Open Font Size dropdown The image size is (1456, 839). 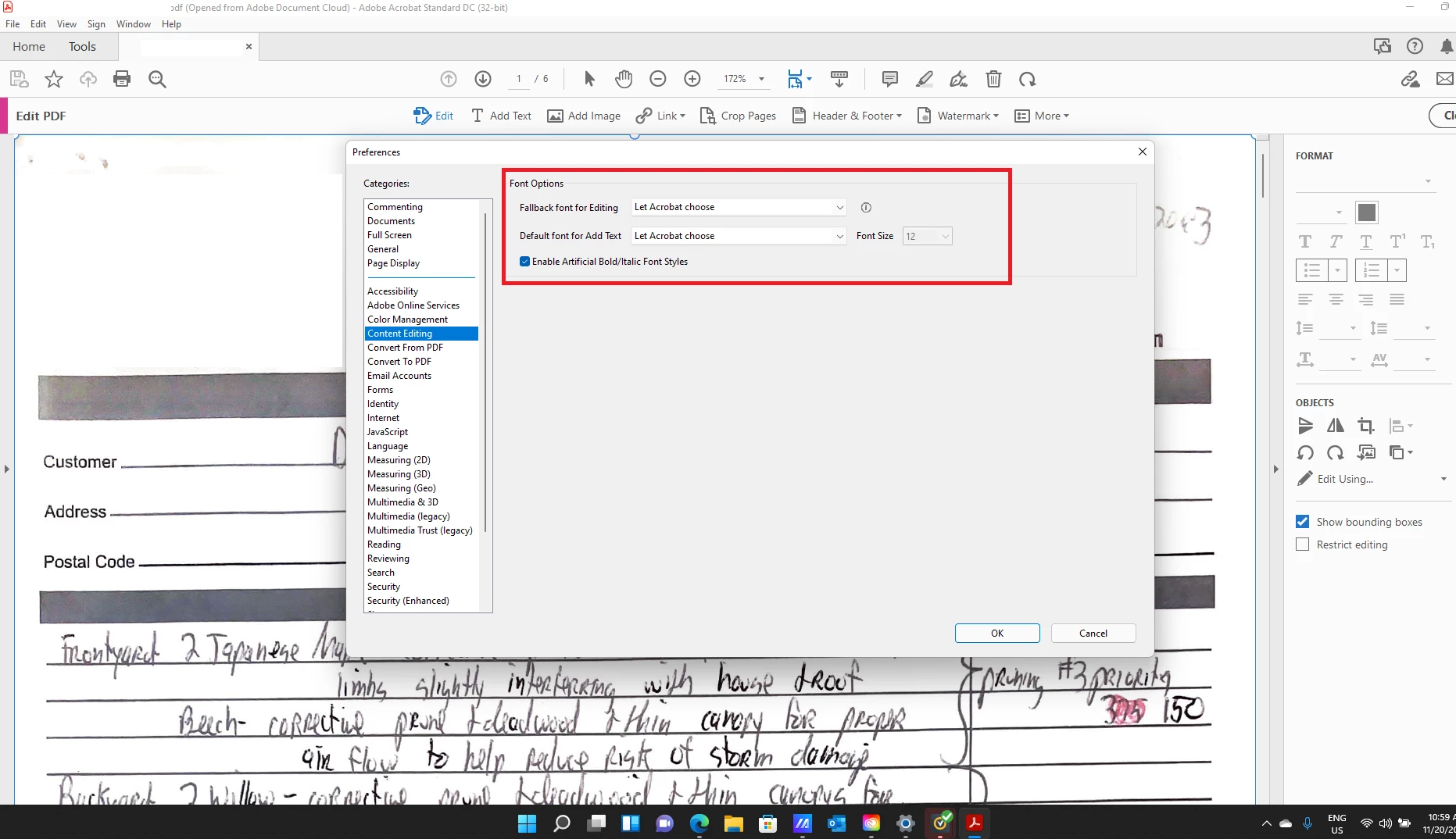[x=927, y=236]
